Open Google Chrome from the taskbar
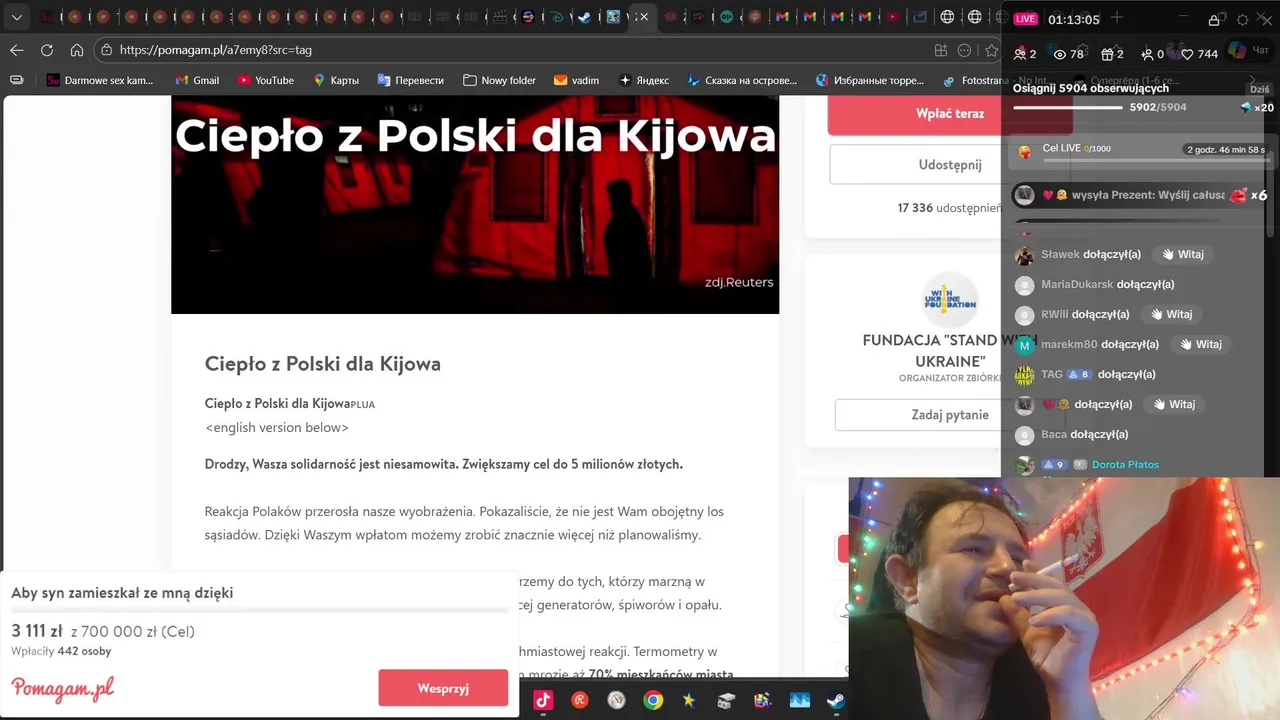The width and height of the screenshot is (1280, 720). click(653, 700)
